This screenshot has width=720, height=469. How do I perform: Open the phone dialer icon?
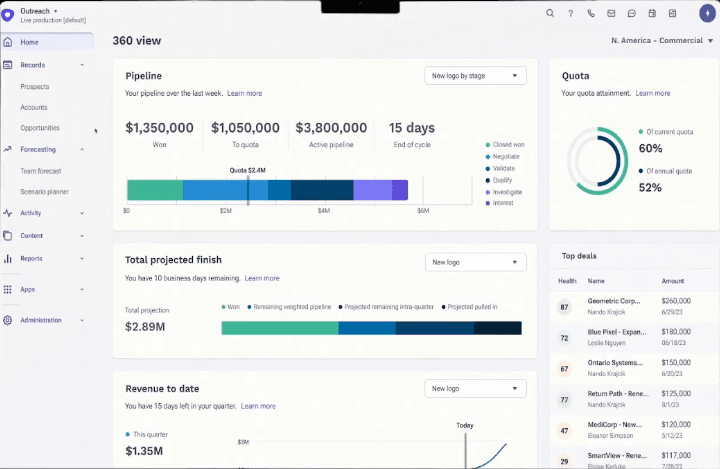591,13
